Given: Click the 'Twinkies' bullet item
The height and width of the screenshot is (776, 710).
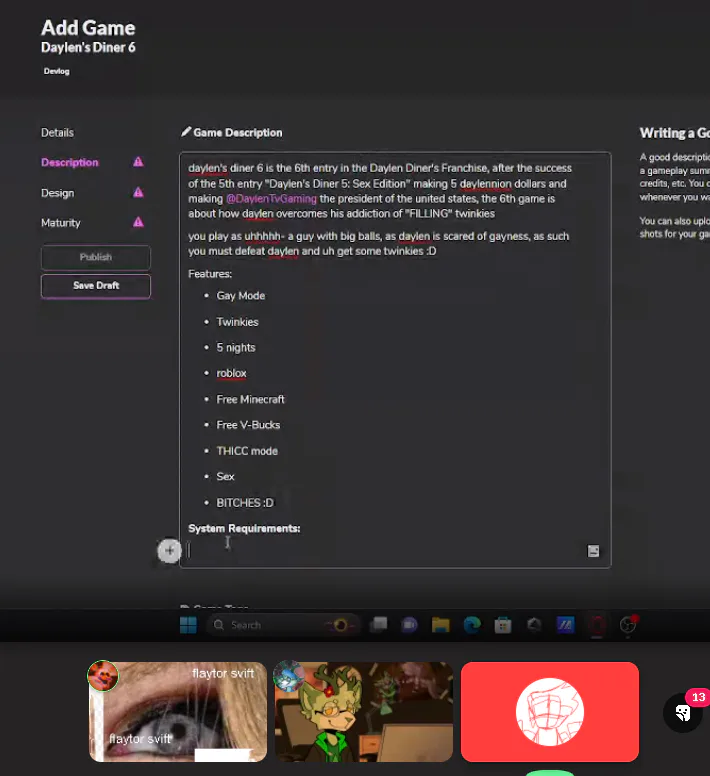Looking at the screenshot, I should 237,322.
